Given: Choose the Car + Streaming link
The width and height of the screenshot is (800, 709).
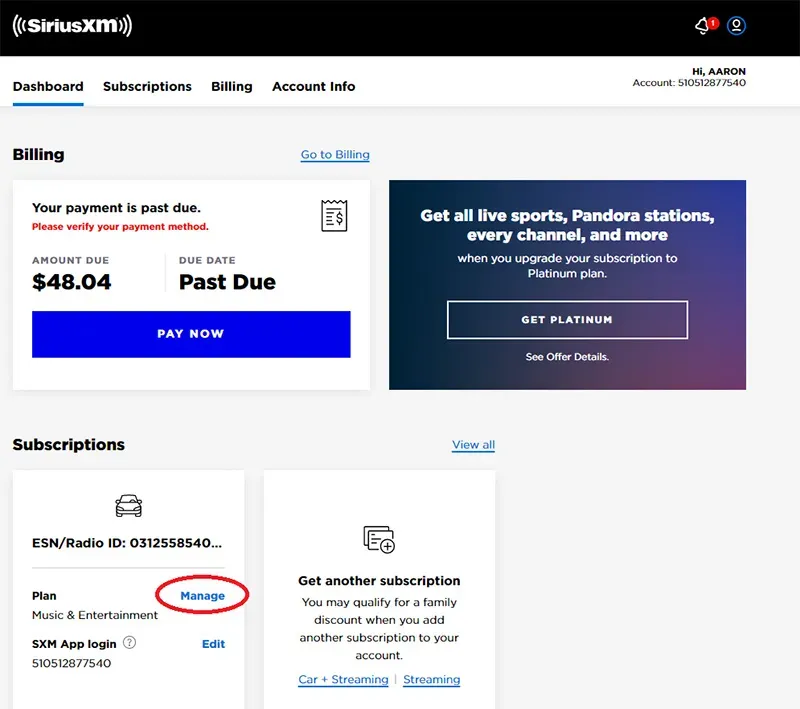Looking at the screenshot, I should (343, 680).
